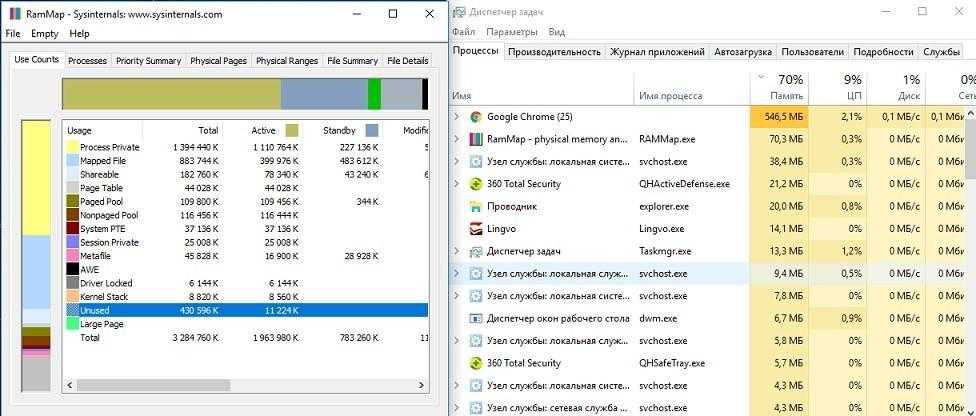
Task: Click the Диспетчер задач process icon
Action: [476, 251]
